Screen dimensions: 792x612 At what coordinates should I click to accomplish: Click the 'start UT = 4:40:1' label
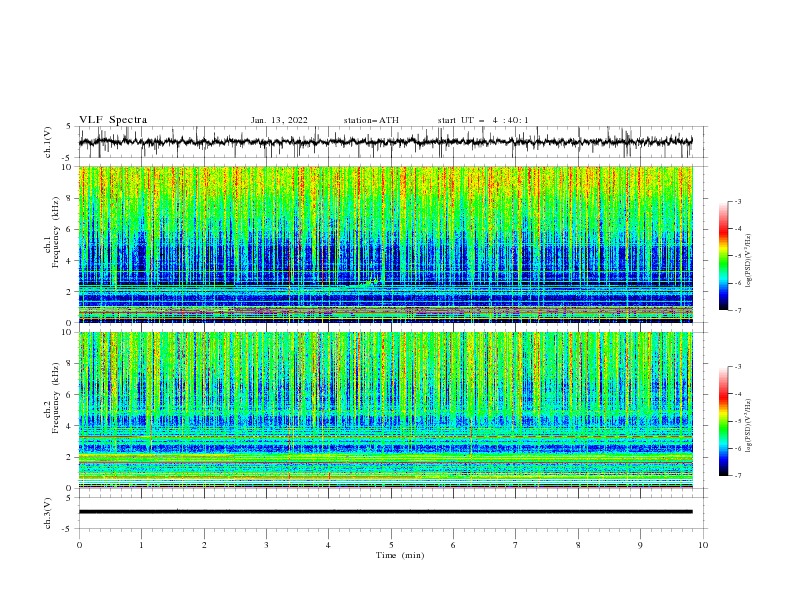pyautogui.click(x=483, y=120)
